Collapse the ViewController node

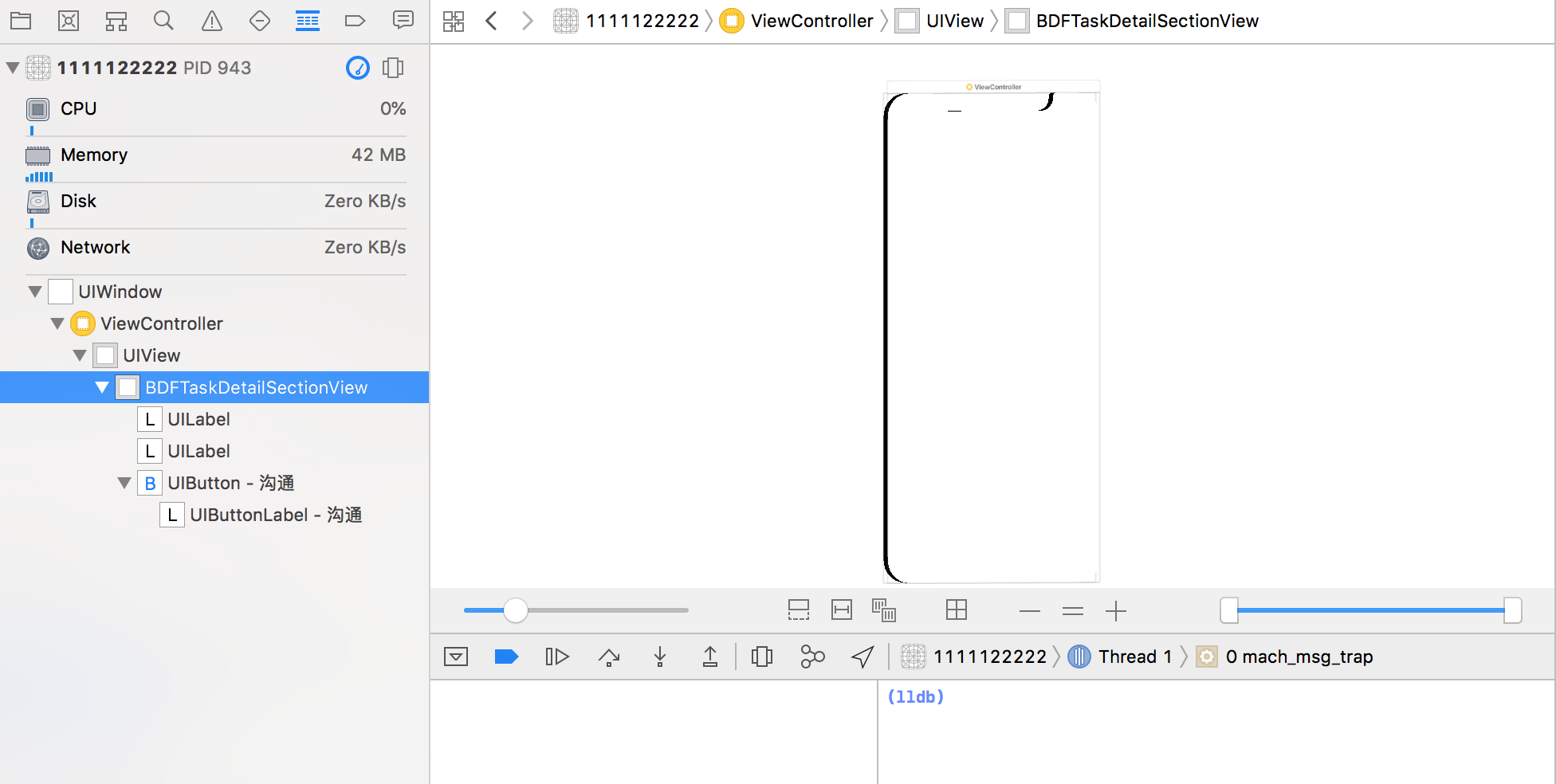57,323
